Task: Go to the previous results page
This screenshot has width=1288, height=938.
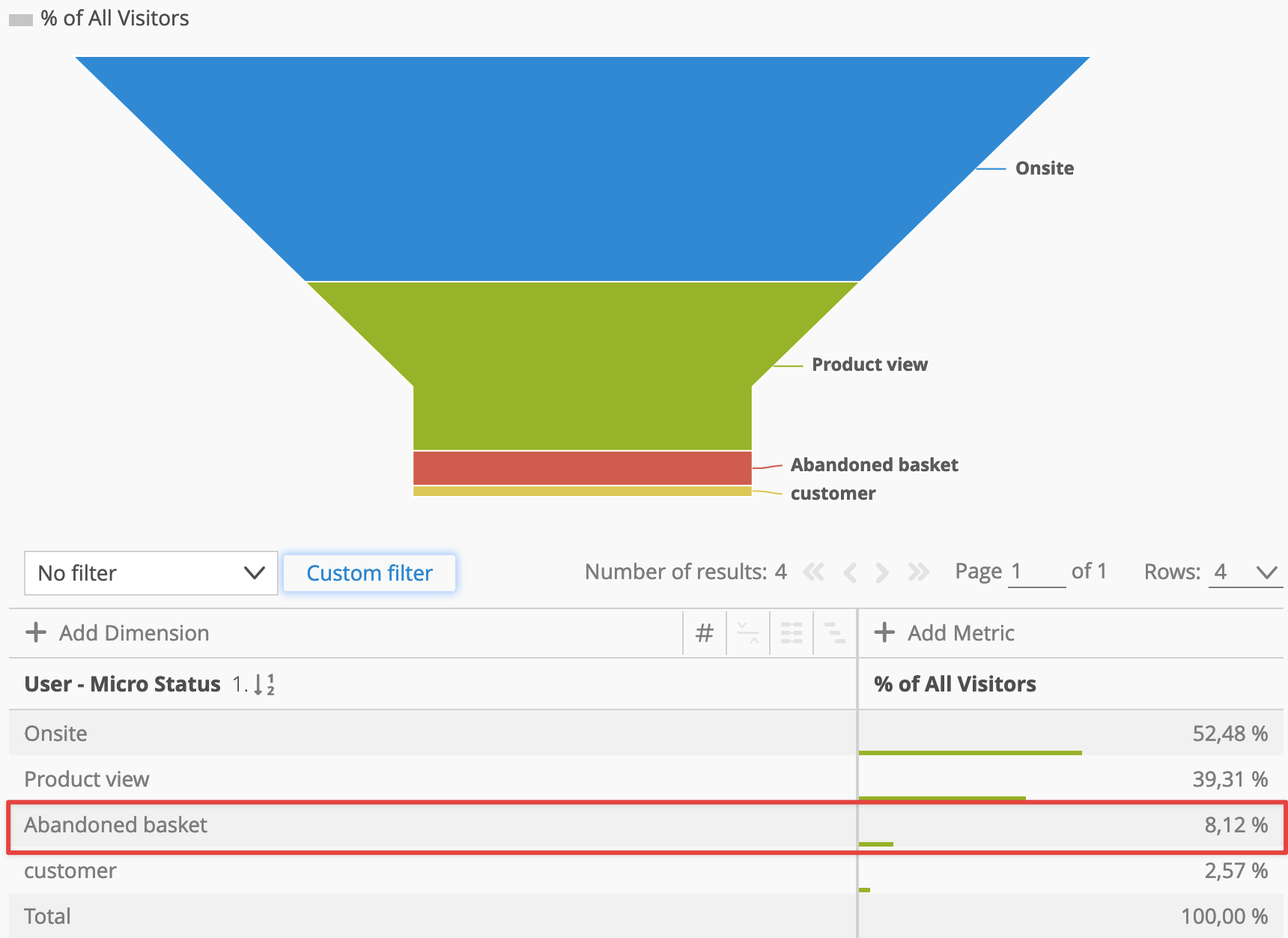Action: point(850,572)
